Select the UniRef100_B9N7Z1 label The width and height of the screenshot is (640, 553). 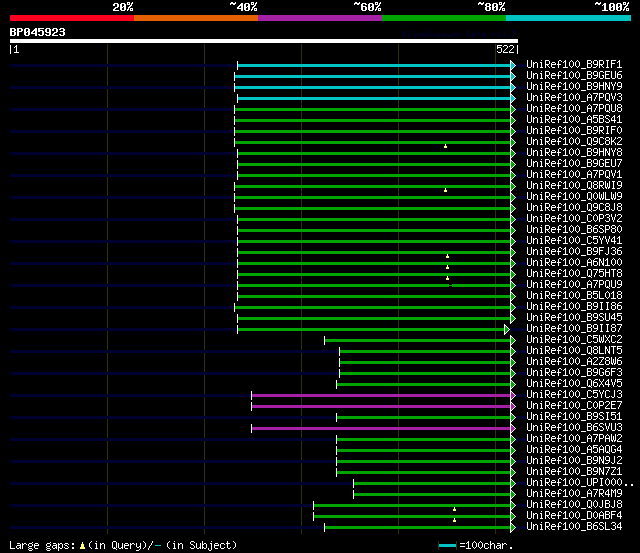[x=574, y=472]
